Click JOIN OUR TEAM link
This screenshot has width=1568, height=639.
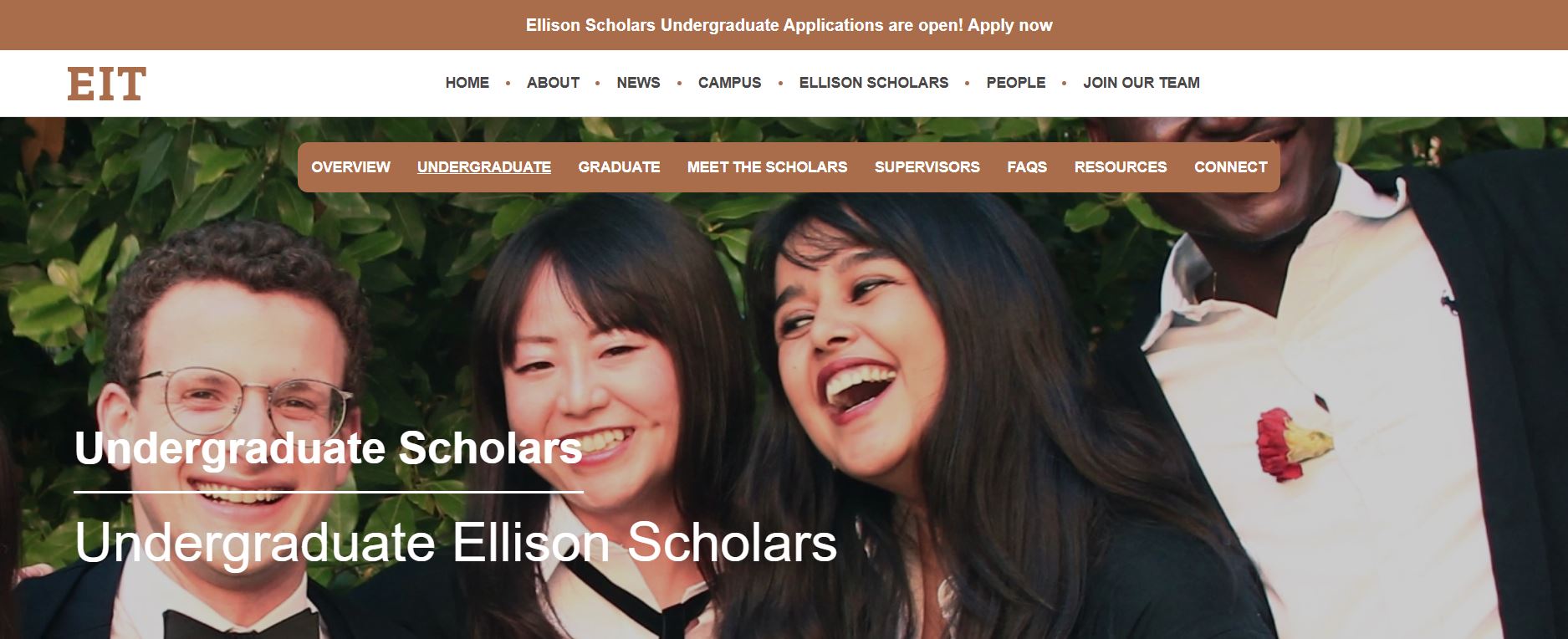click(1141, 83)
